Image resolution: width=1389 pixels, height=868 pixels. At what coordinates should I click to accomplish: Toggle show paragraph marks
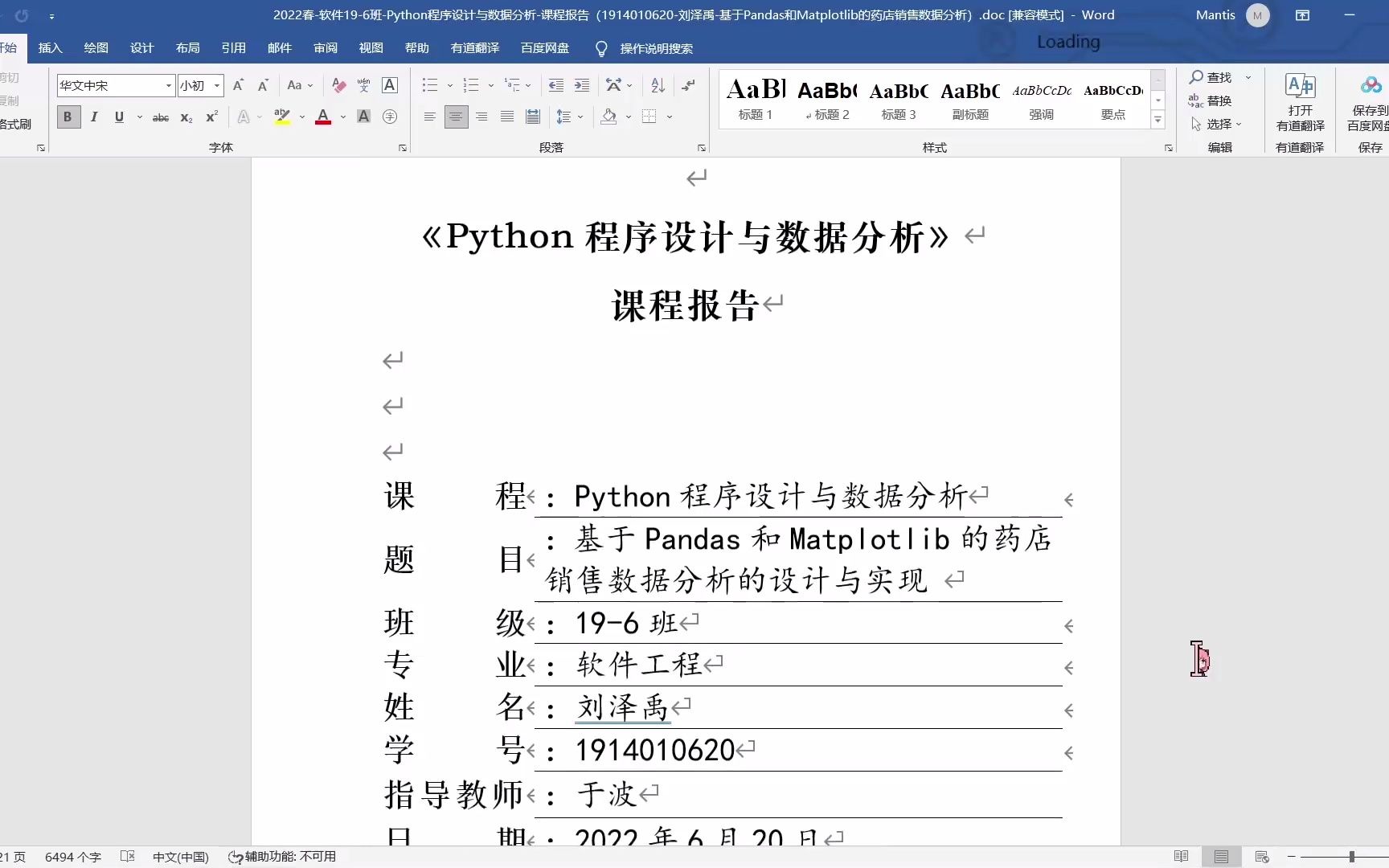(688, 85)
